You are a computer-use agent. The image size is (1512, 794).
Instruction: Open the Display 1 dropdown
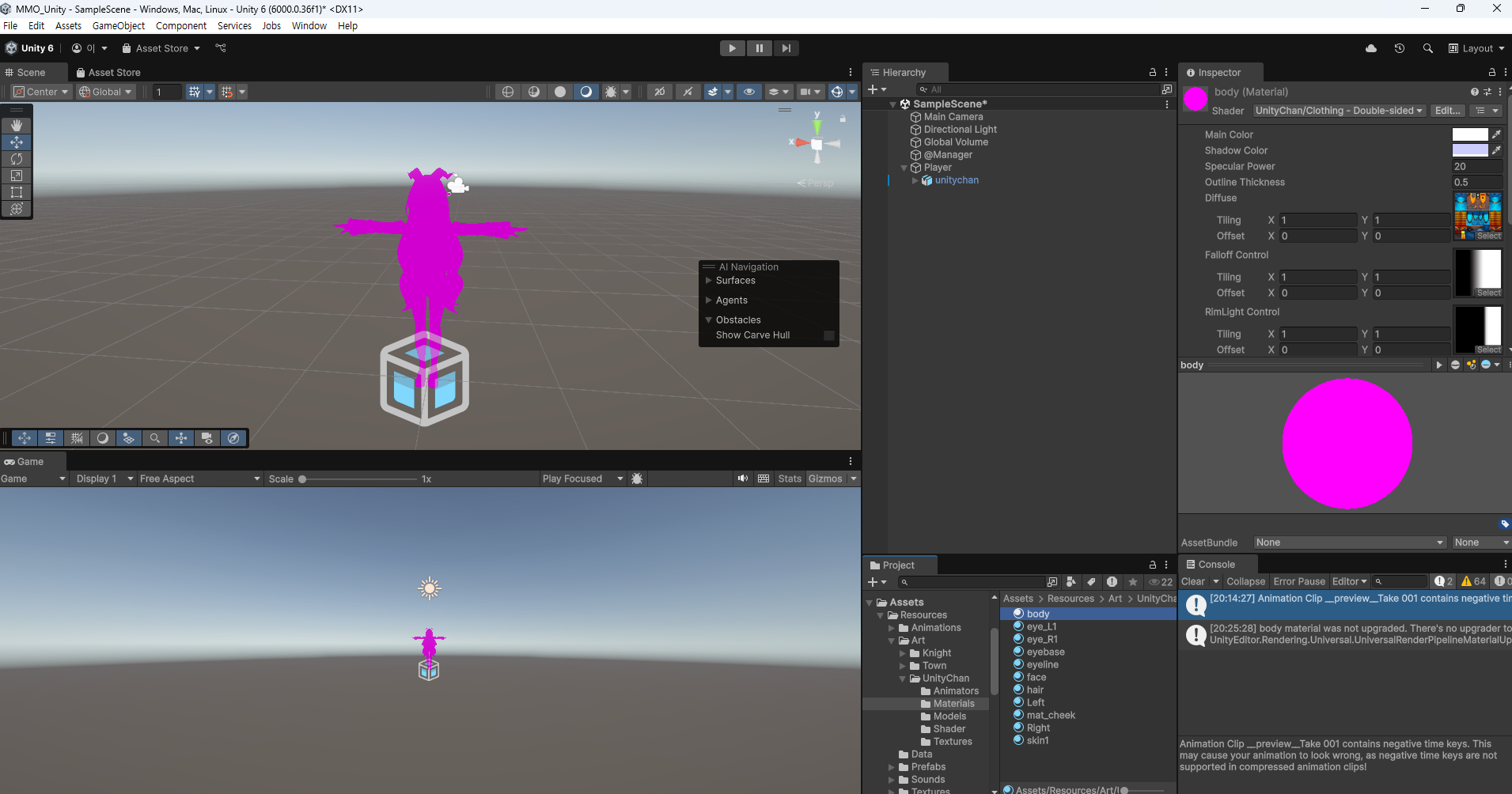pyautogui.click(x=103, y=478)
